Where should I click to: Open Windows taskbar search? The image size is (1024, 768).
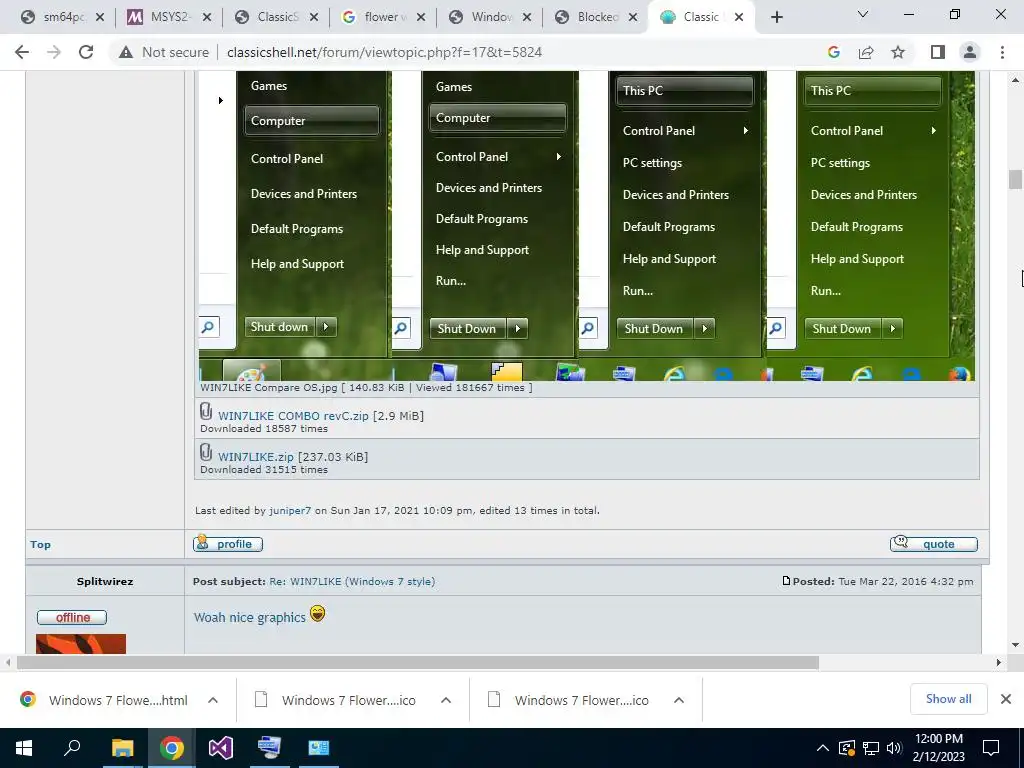(x=72, y=748)
